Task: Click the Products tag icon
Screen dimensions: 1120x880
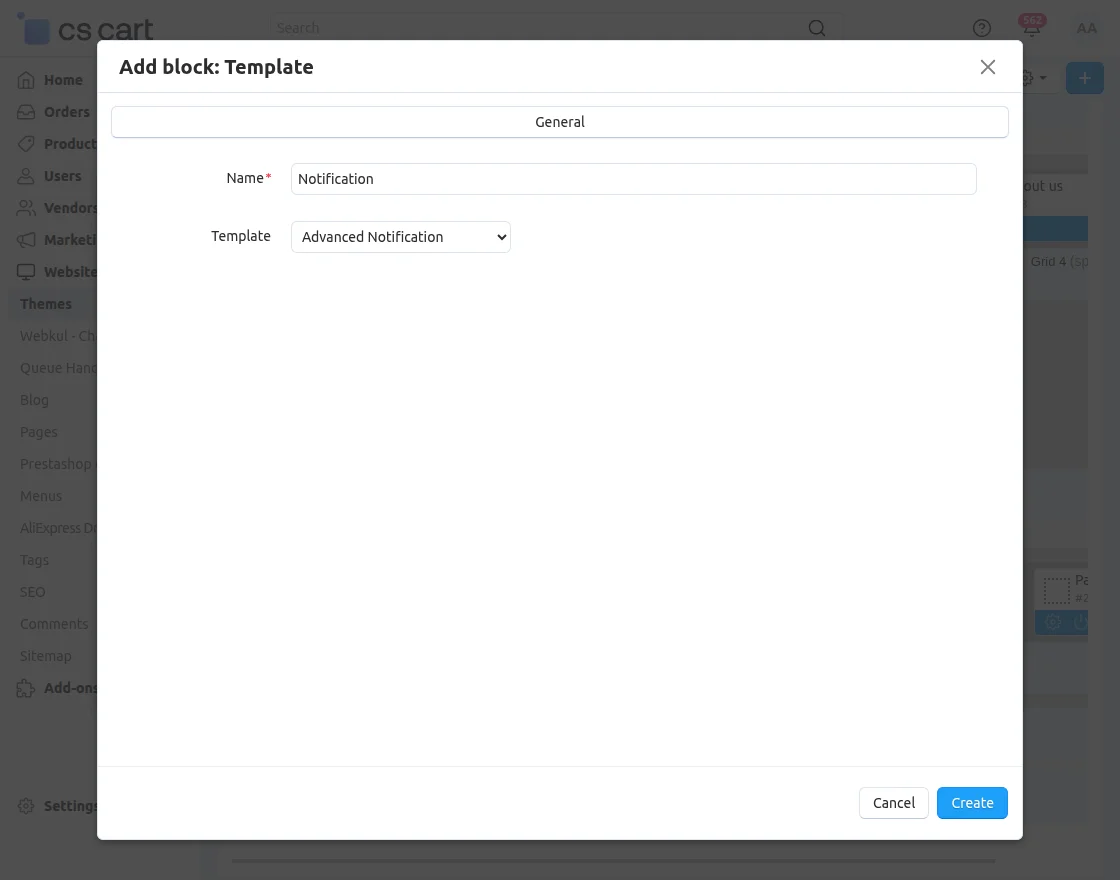Action: [x=27, y=144]
